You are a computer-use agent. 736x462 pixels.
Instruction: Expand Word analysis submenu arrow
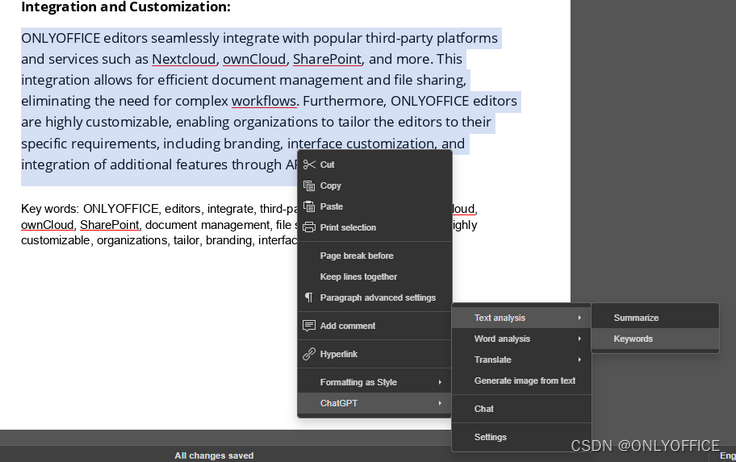580,339
